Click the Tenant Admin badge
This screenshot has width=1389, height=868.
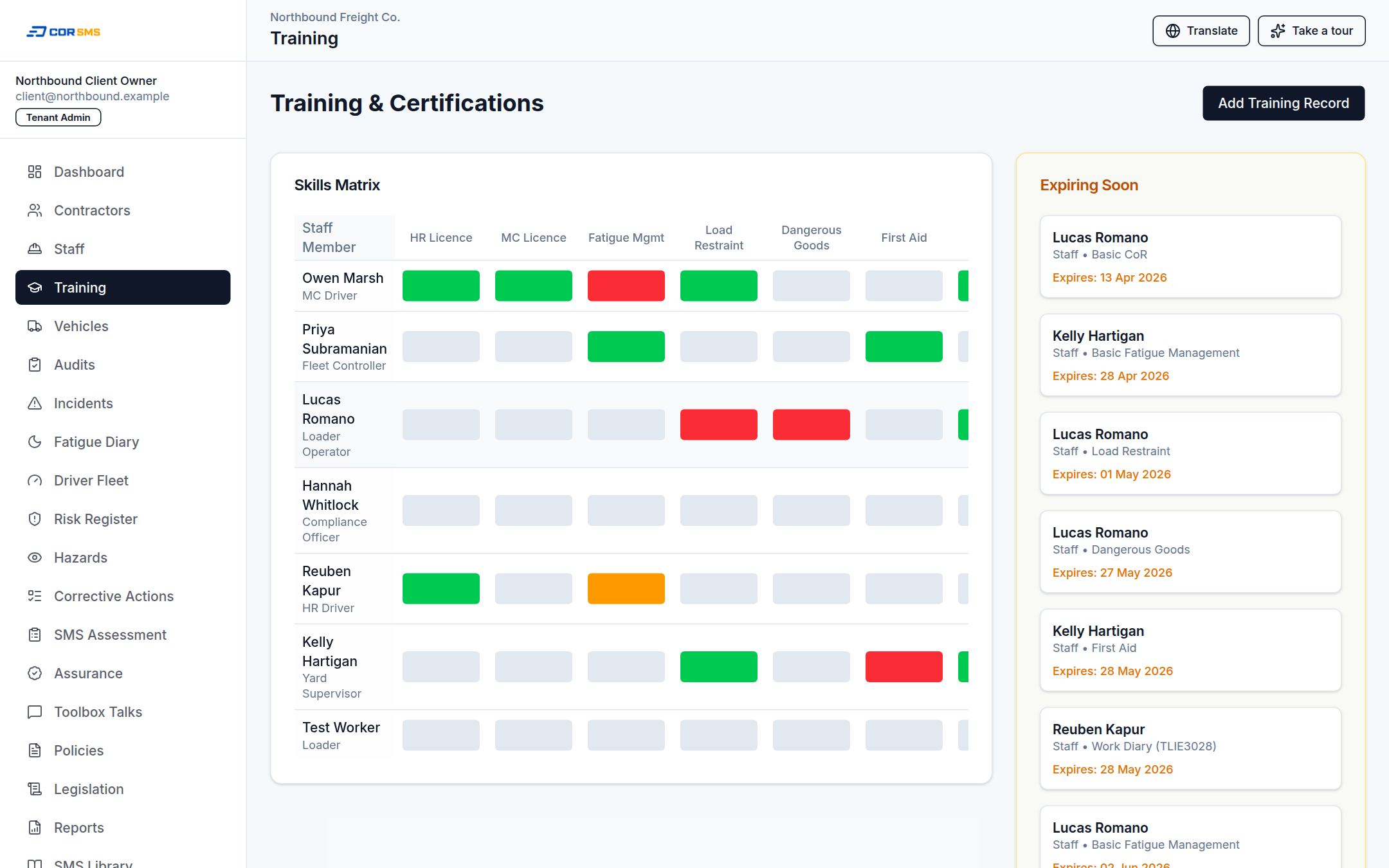tap(59, 118)
